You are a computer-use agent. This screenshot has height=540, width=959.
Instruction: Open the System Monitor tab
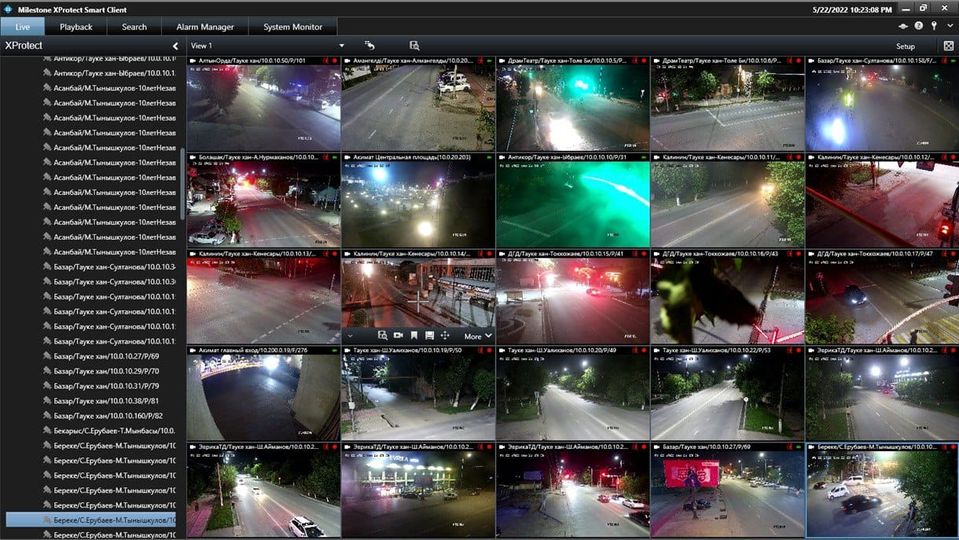292,27
